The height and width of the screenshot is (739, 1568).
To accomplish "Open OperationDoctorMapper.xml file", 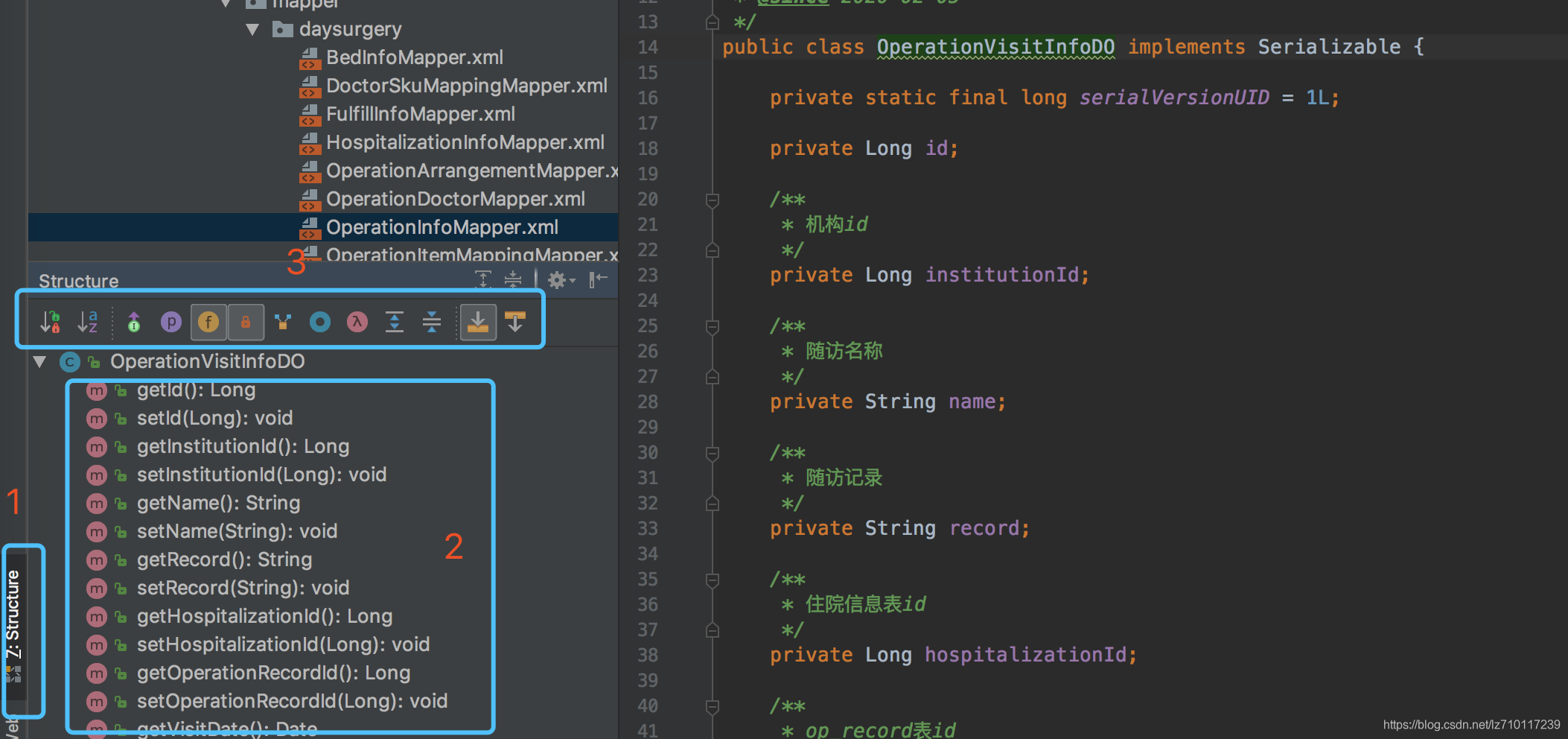I will 456,199.
